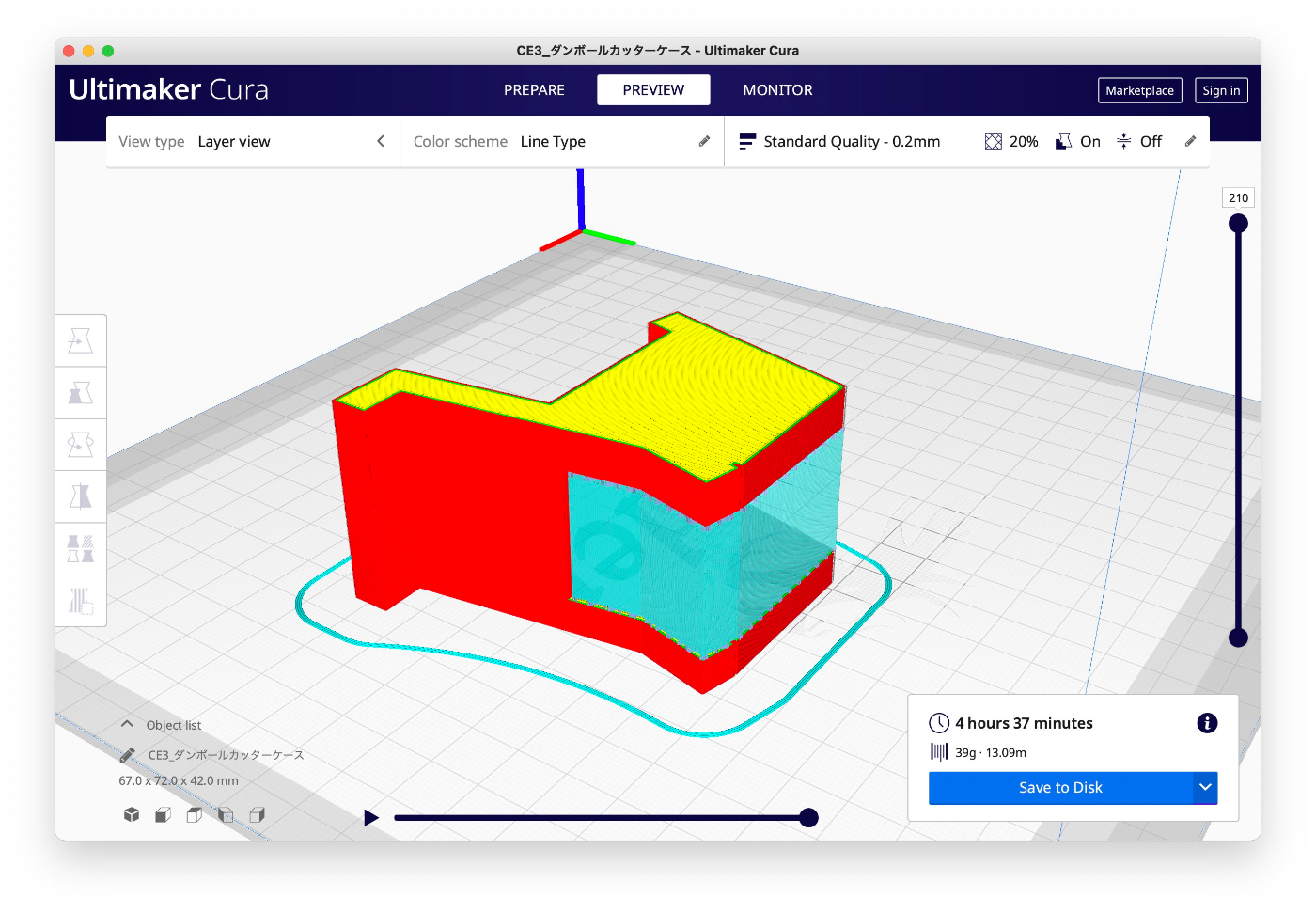Switch to top view cube icon
Image resolution: width=1316 pixels, height=913 pixels.
click(194, 814)
